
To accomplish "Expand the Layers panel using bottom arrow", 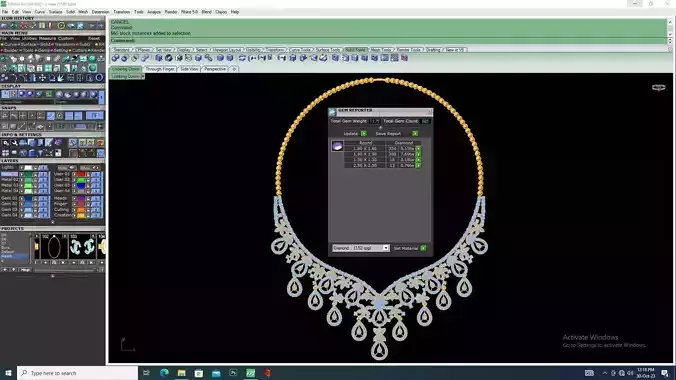I will [53, 223].
